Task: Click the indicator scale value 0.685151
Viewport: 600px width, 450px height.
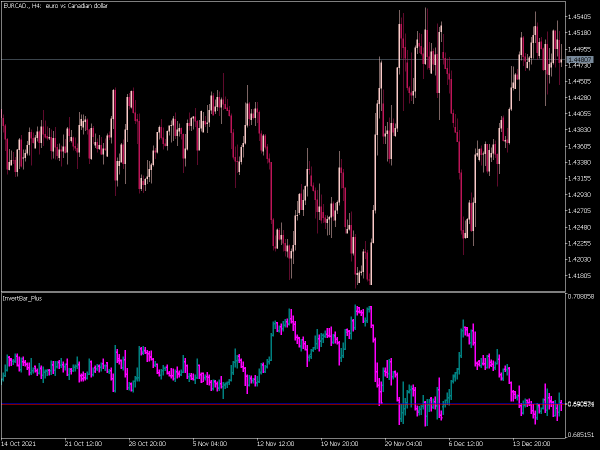Action: [x=581, y=435]
